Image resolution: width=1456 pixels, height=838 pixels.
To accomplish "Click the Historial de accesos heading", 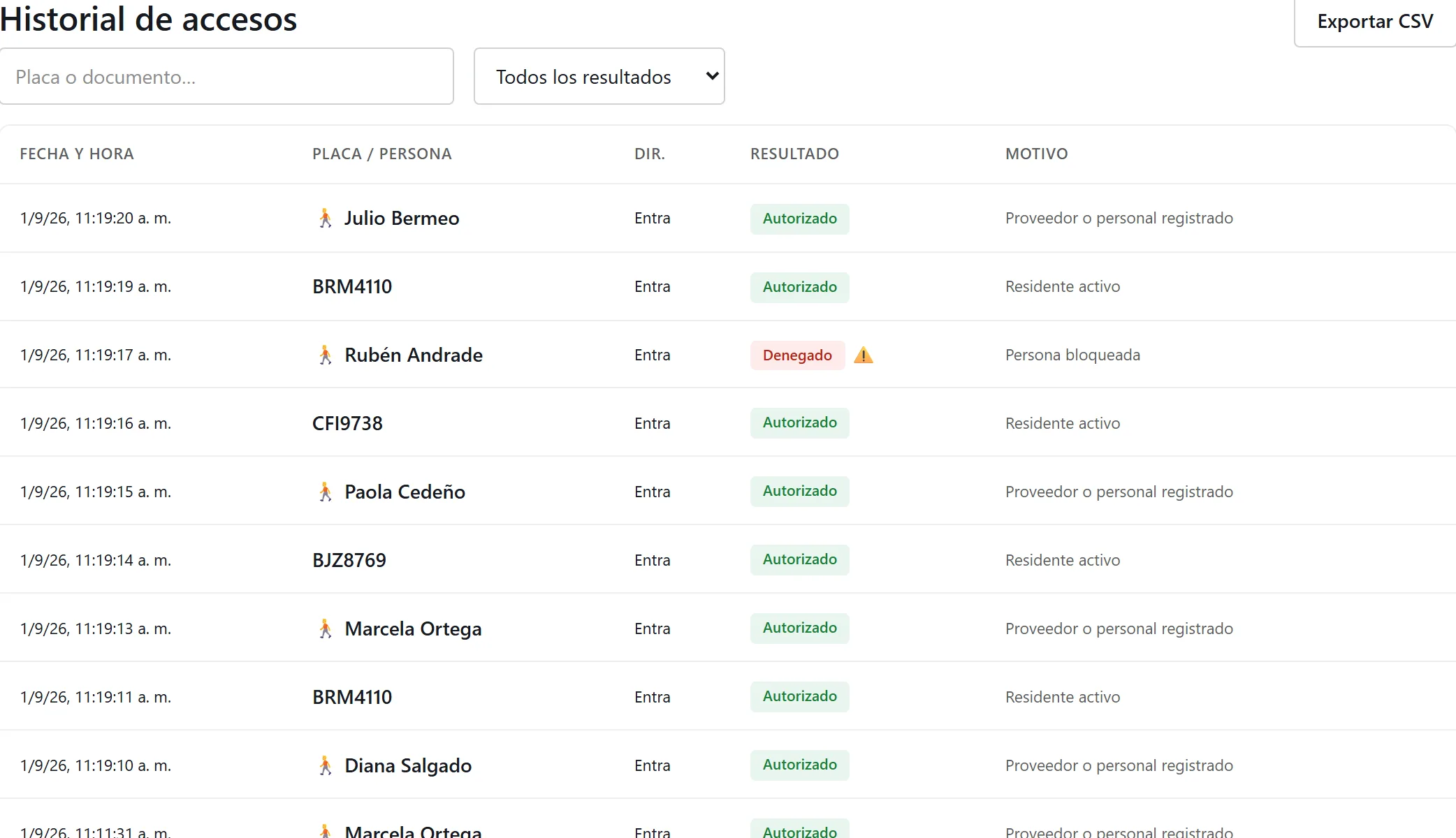I will coord(149,19).
